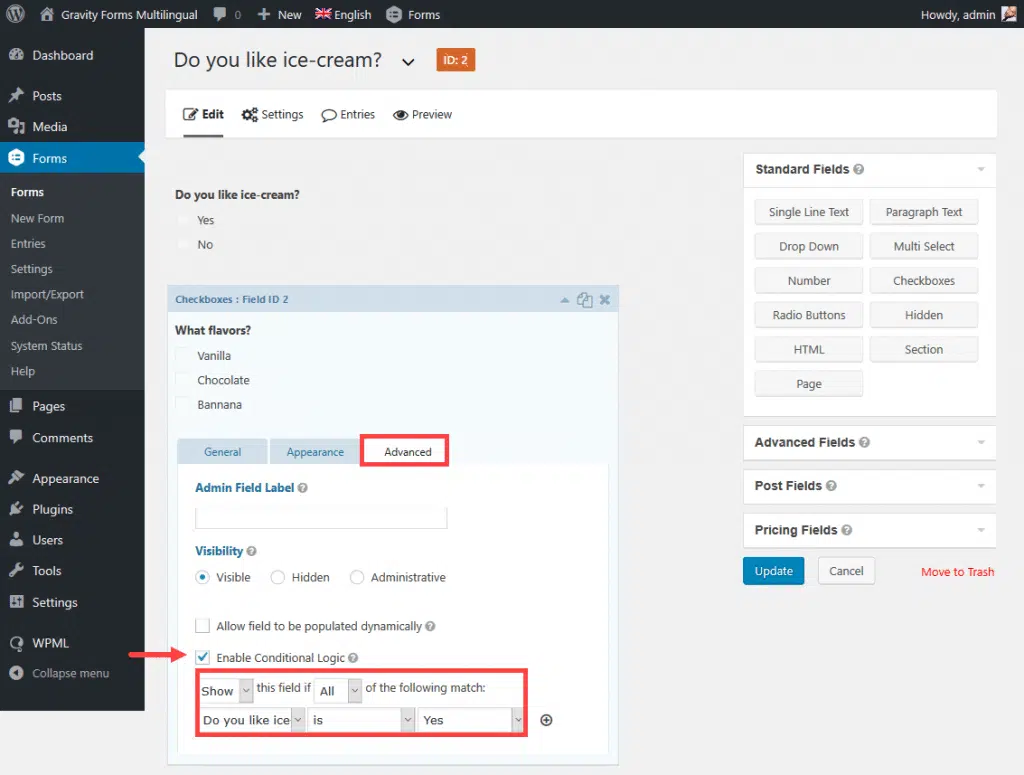
Task: Toggle Enable Conditional Logic checkbox
Action: pyautogui.click(x=202, y=657)
